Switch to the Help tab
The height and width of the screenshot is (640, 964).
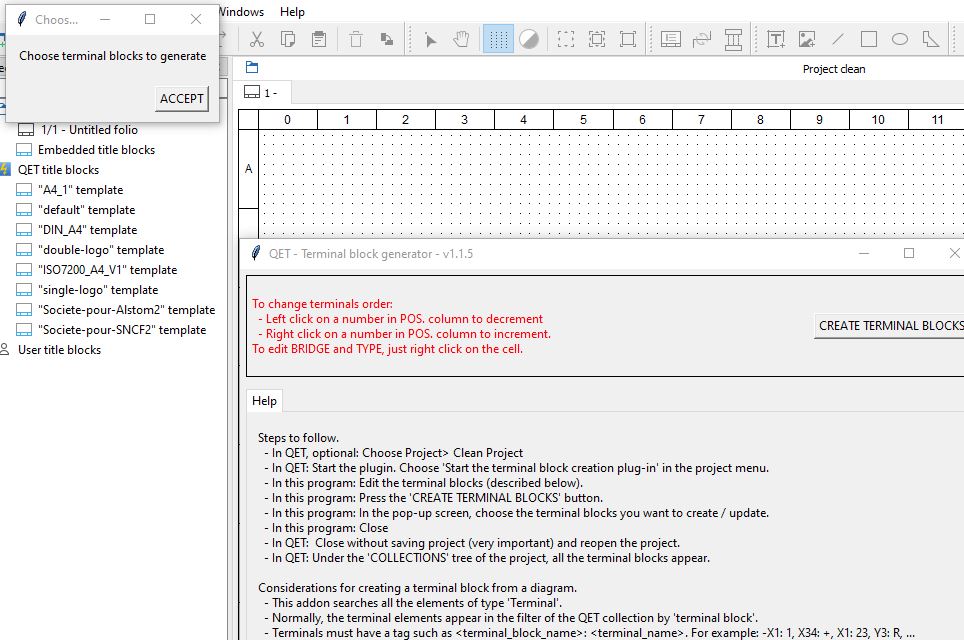coord(264,401)
